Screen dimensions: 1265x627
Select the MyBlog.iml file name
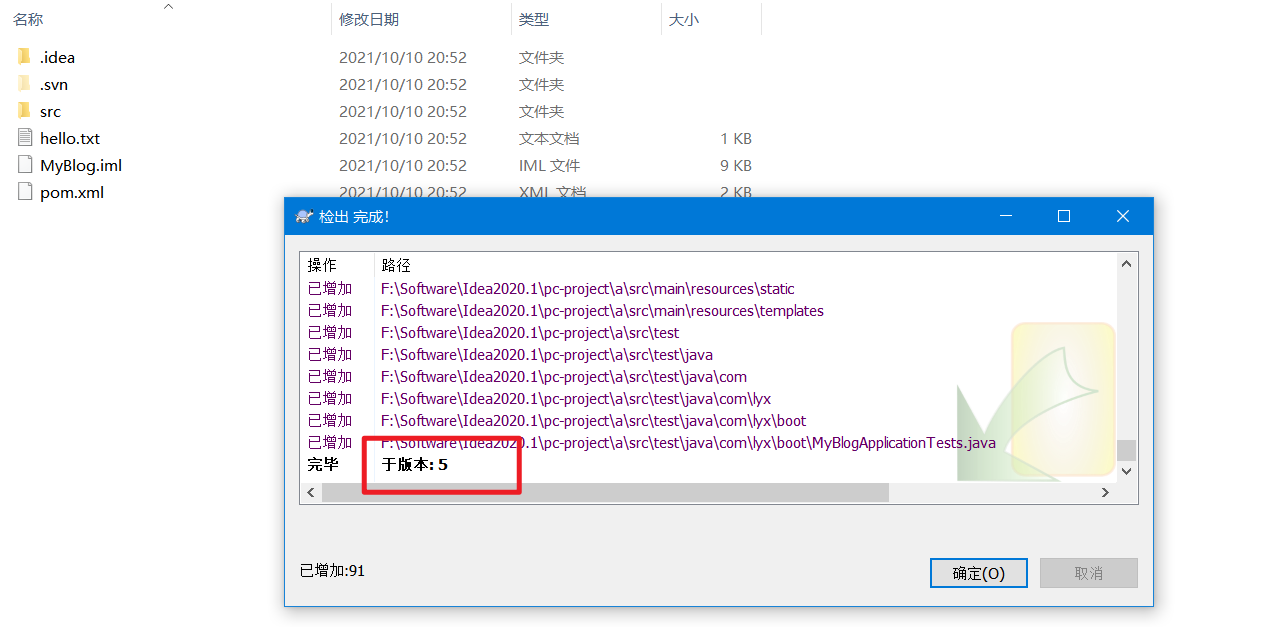point(81,165)
